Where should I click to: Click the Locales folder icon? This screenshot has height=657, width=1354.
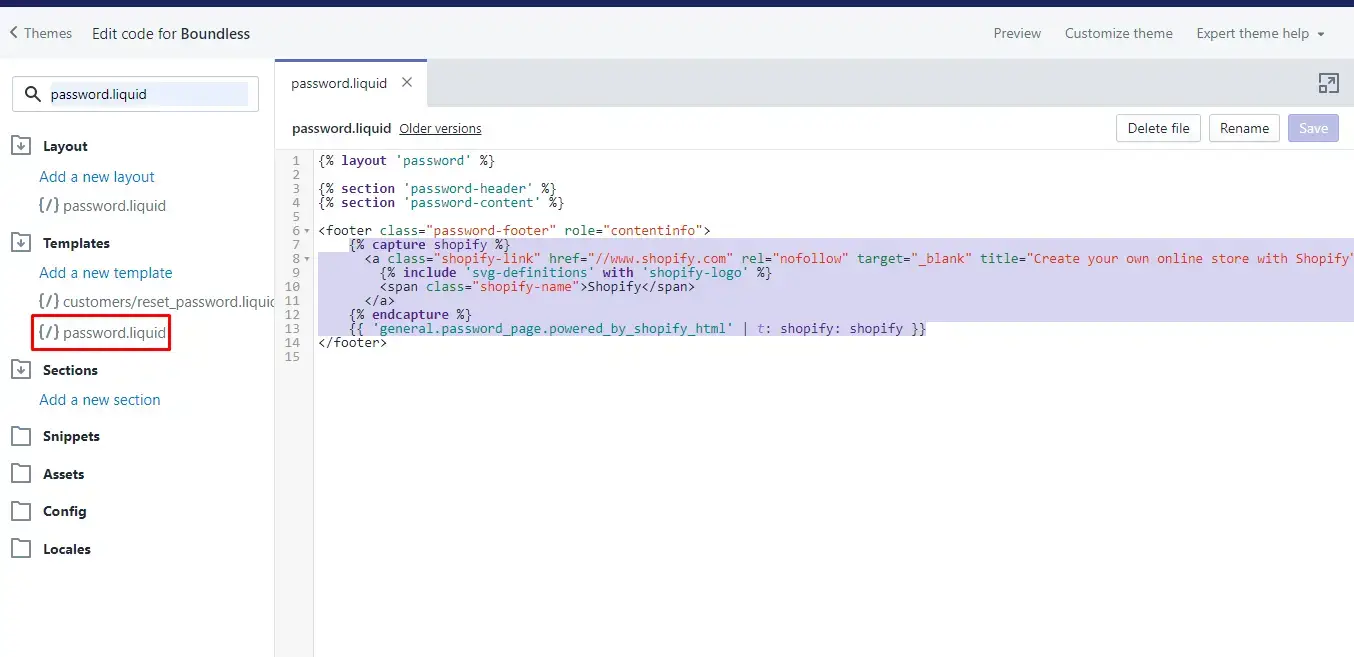pyautogui.click(x=21, y=549)
